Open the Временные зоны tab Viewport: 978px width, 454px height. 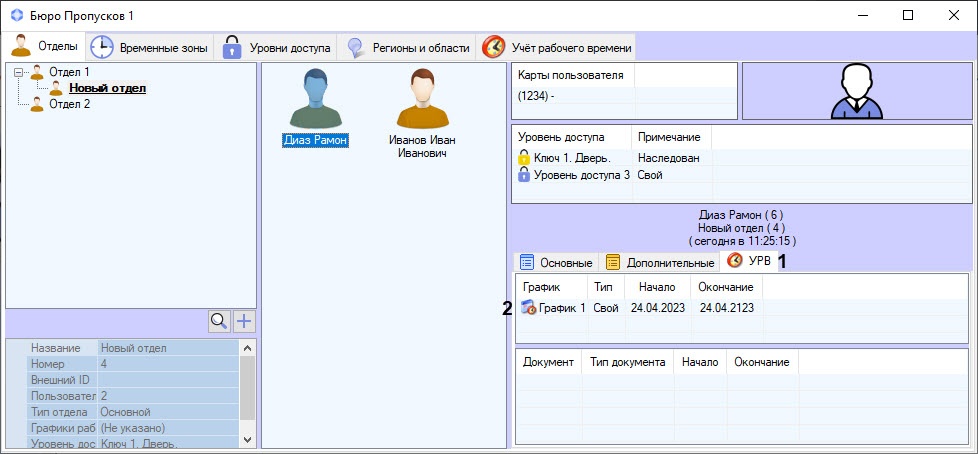[150, 47]
